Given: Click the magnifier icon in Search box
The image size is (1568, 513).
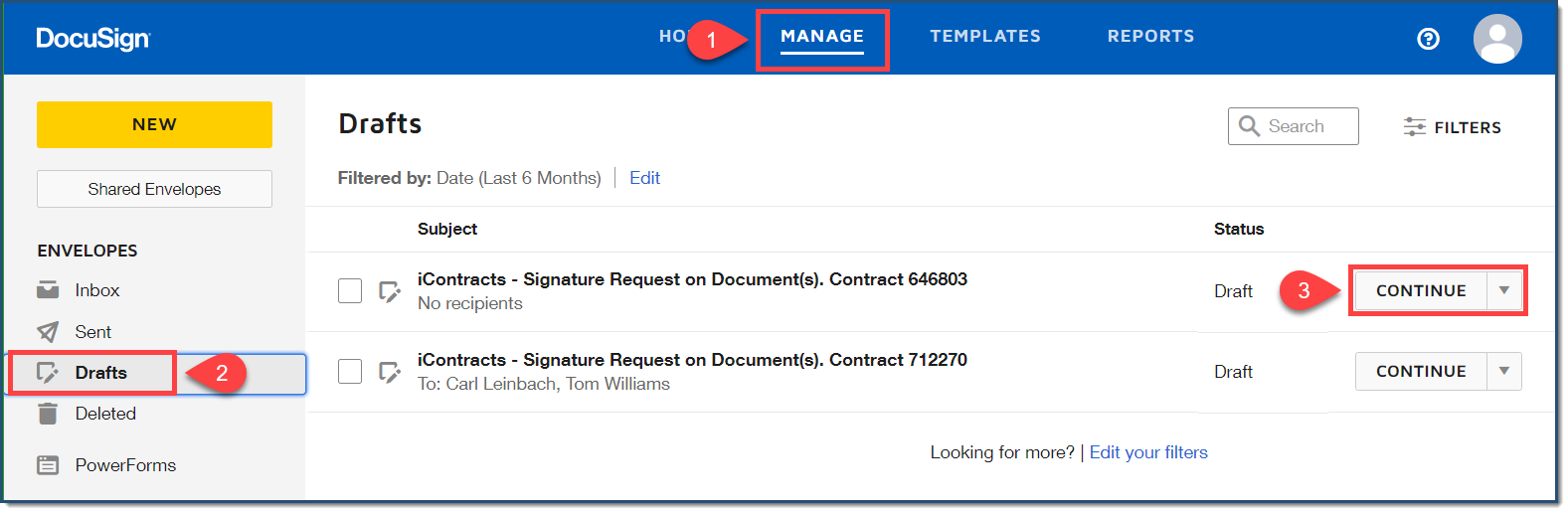Looking at the screenshot, I should click(1250, 126).
